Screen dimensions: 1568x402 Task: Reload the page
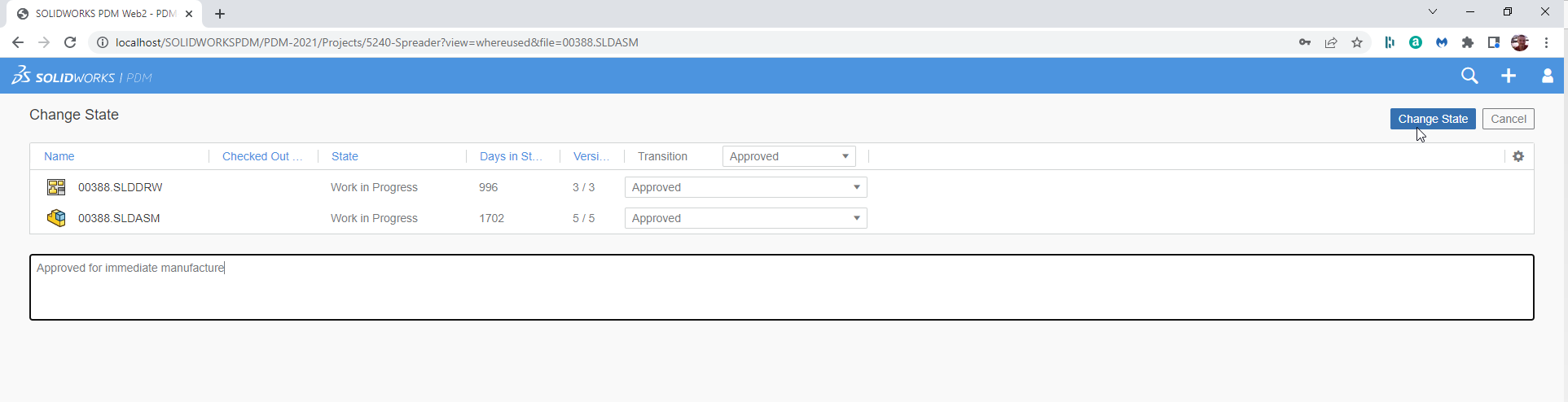pos(70,42)
